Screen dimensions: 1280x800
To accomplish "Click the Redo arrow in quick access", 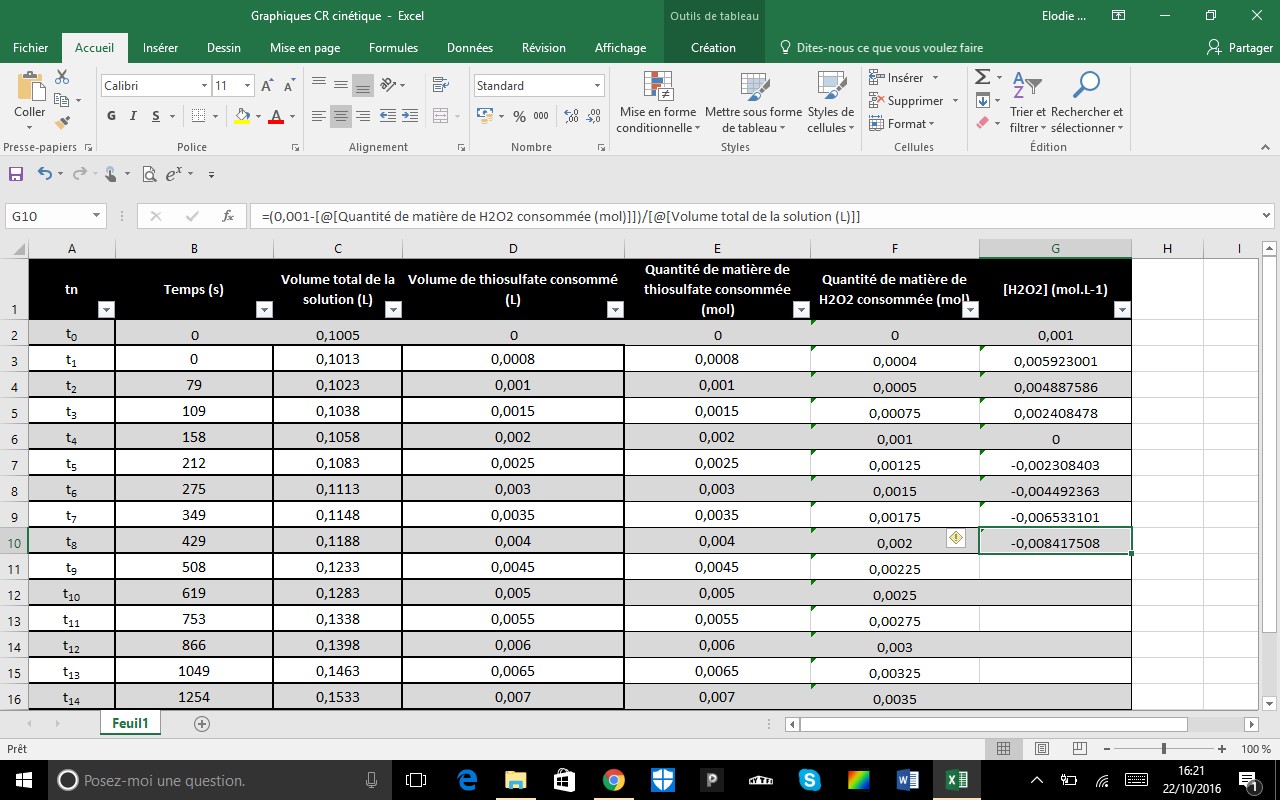I will point(79,174).
